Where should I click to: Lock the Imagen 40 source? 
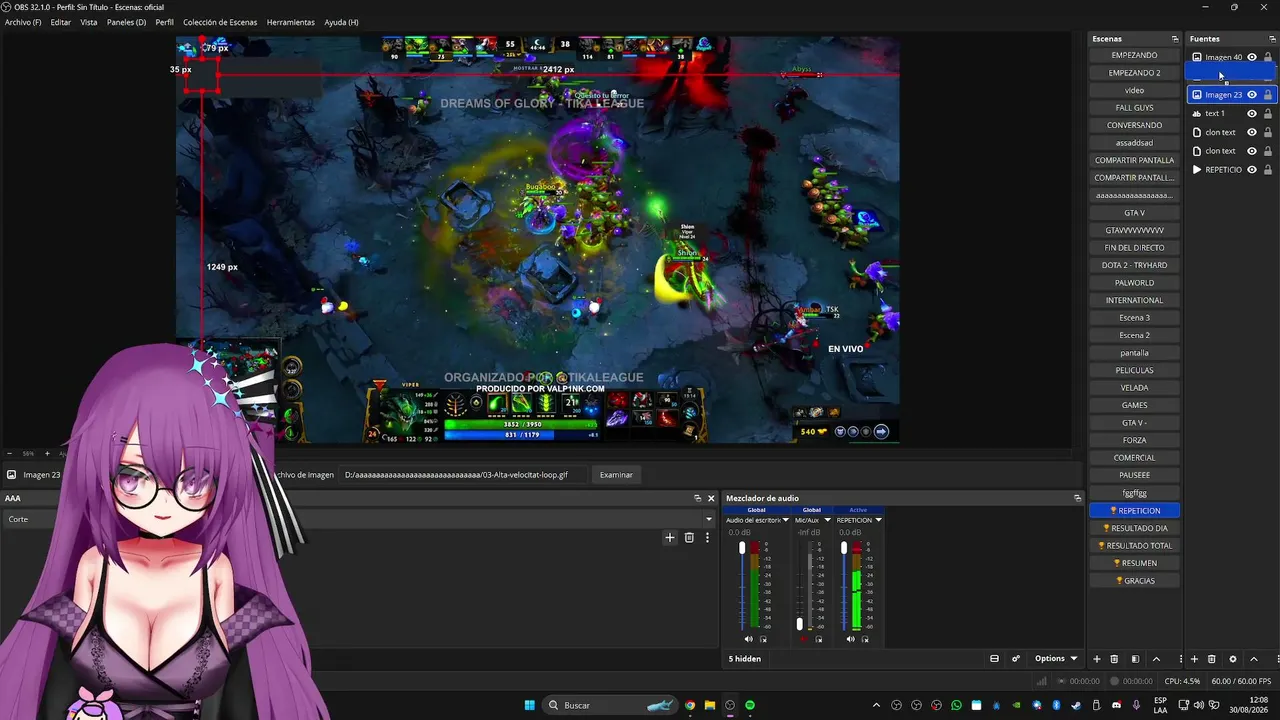pyautogui.click(x=1268, y=57)
